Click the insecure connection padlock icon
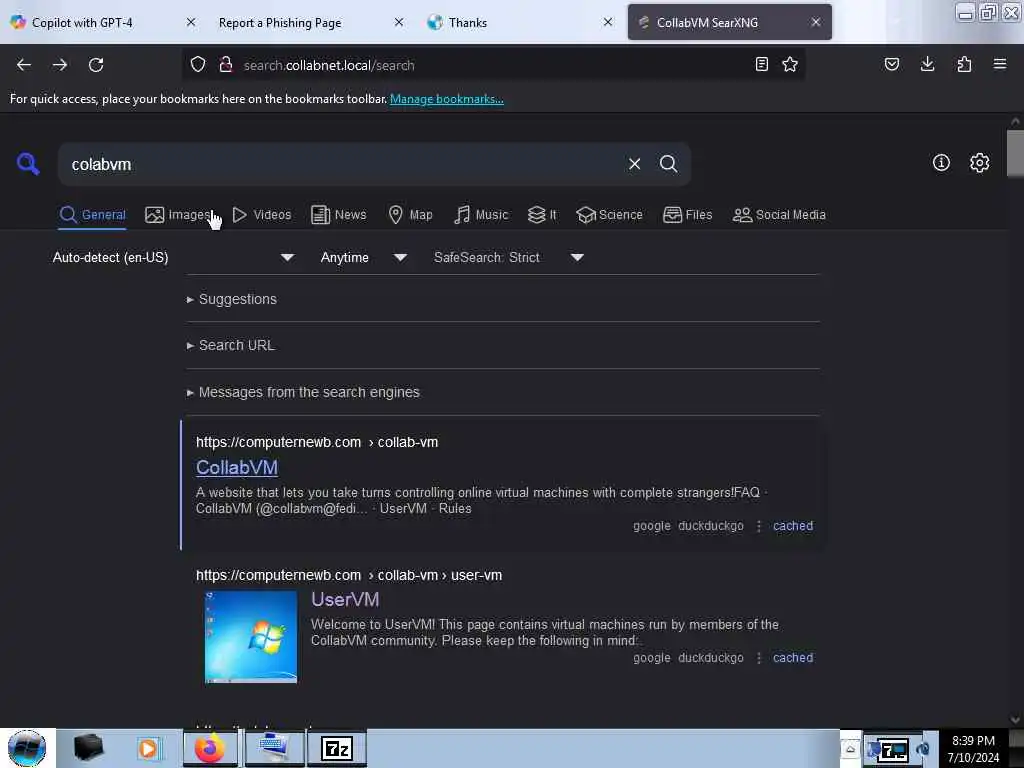 coord(226,65)
